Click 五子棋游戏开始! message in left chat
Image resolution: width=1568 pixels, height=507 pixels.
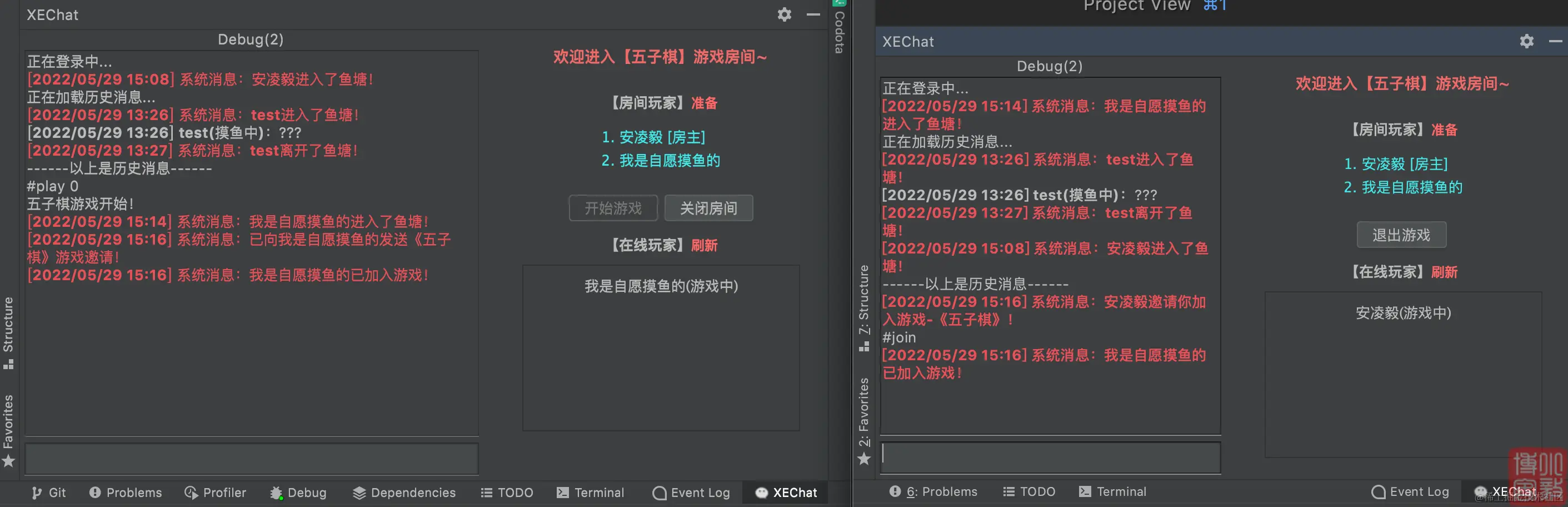pyautogui.click(x=80, y=203)
